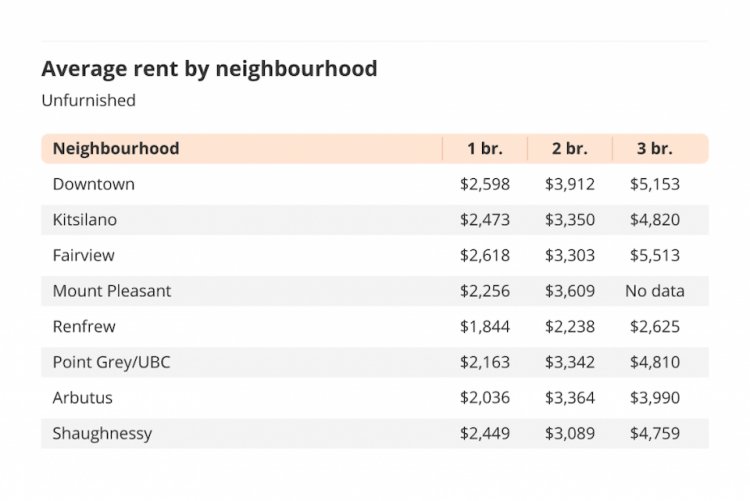Click the Average rent by neighbourhood title
750x501 pixels.
210,69
